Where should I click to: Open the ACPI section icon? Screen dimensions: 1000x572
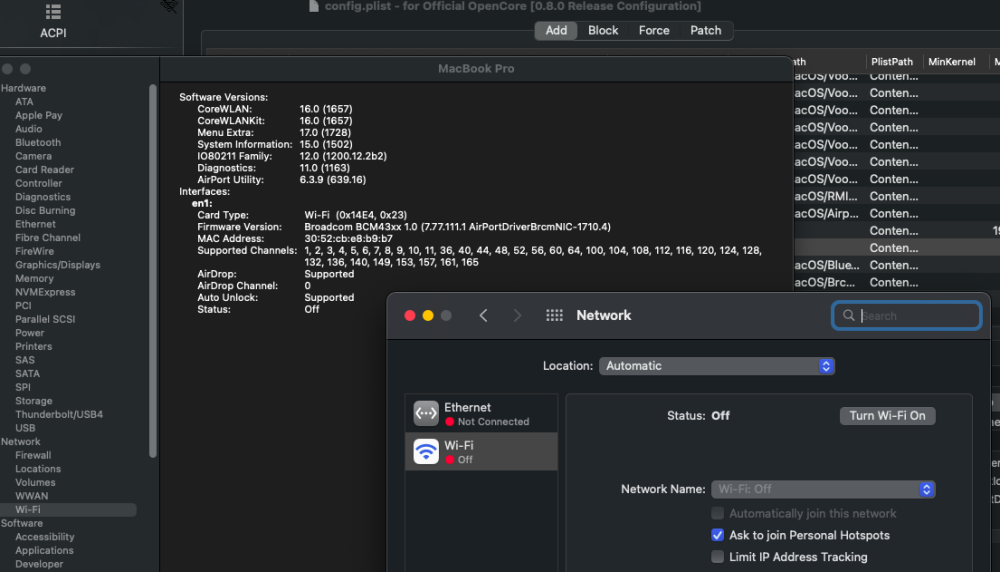[x=53, y=12]
